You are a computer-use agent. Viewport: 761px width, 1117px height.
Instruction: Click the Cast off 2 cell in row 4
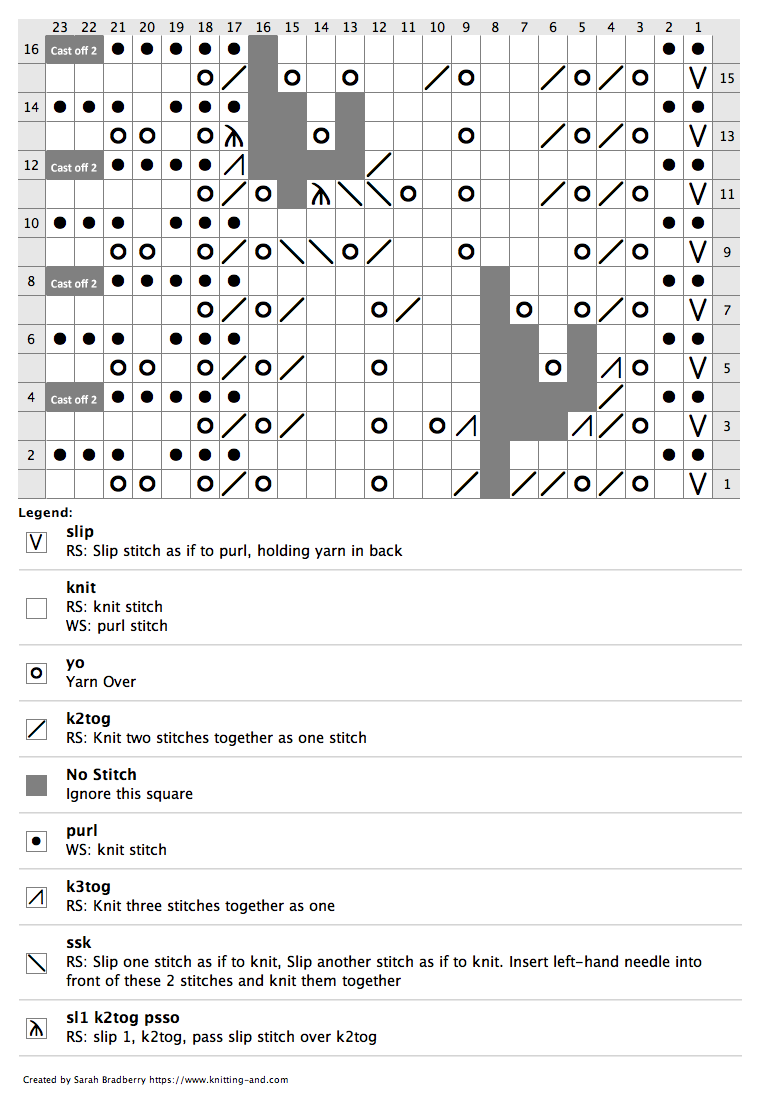click(74, 397)
